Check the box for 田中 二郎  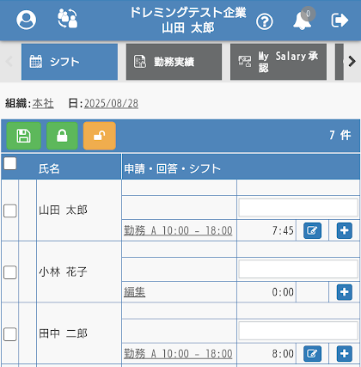point(10,334)
